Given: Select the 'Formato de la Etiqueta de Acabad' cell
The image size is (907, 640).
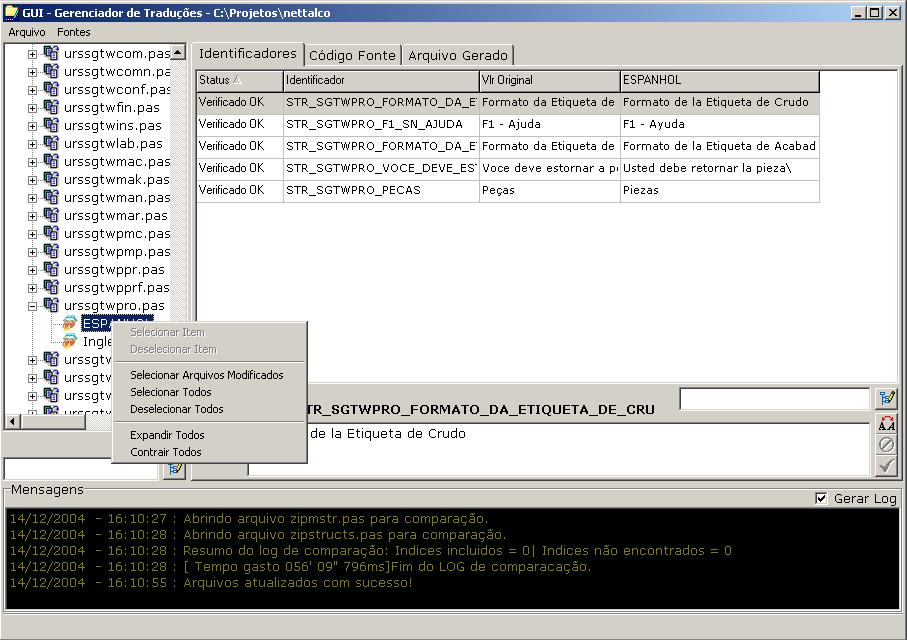Looking at the screenshot, I should [x=720, y=146].
